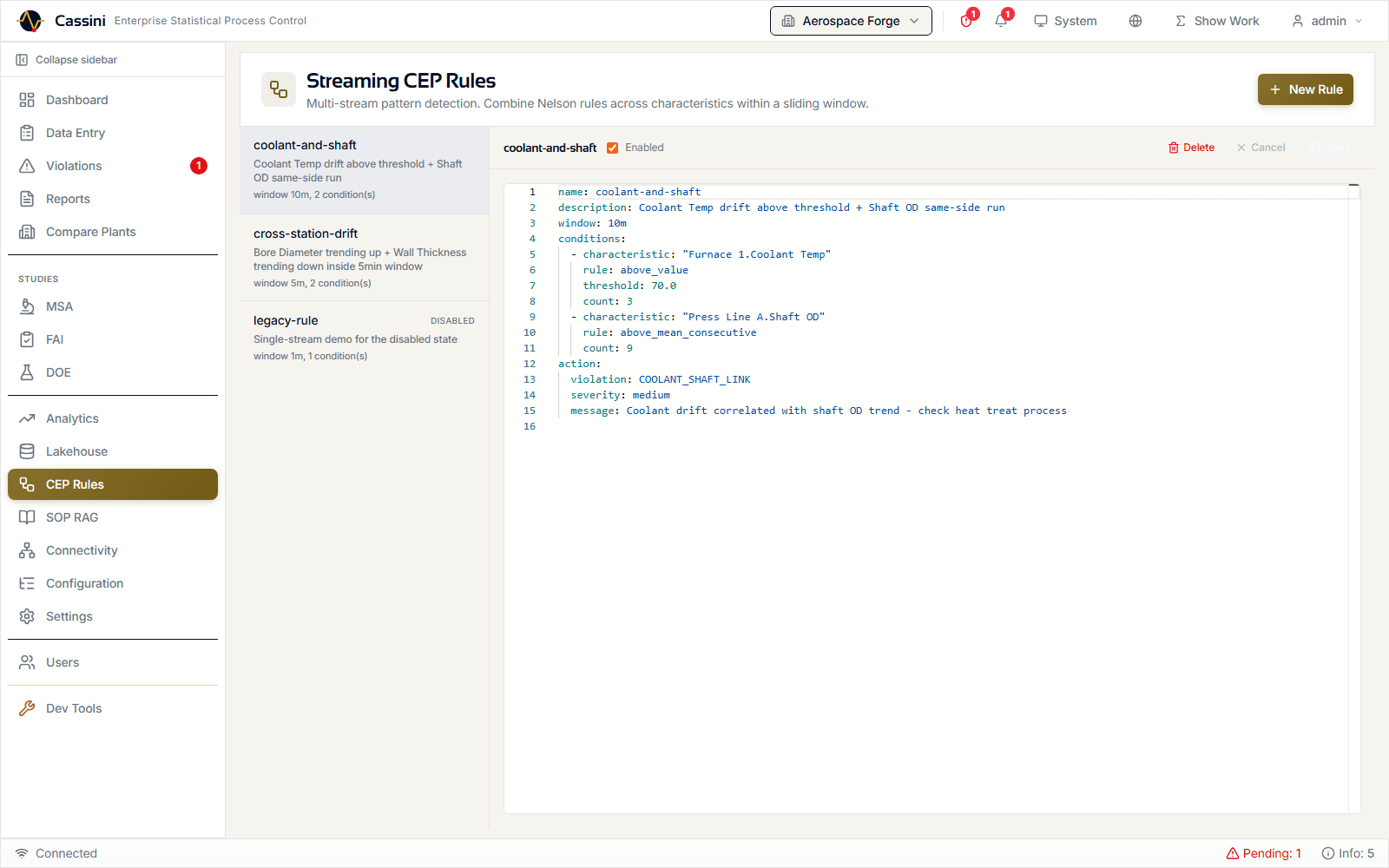Image resolution: width=1389 pixels, height=868 pixels.
Task: Click the 'count: 9' editor line
Action: 608,348
